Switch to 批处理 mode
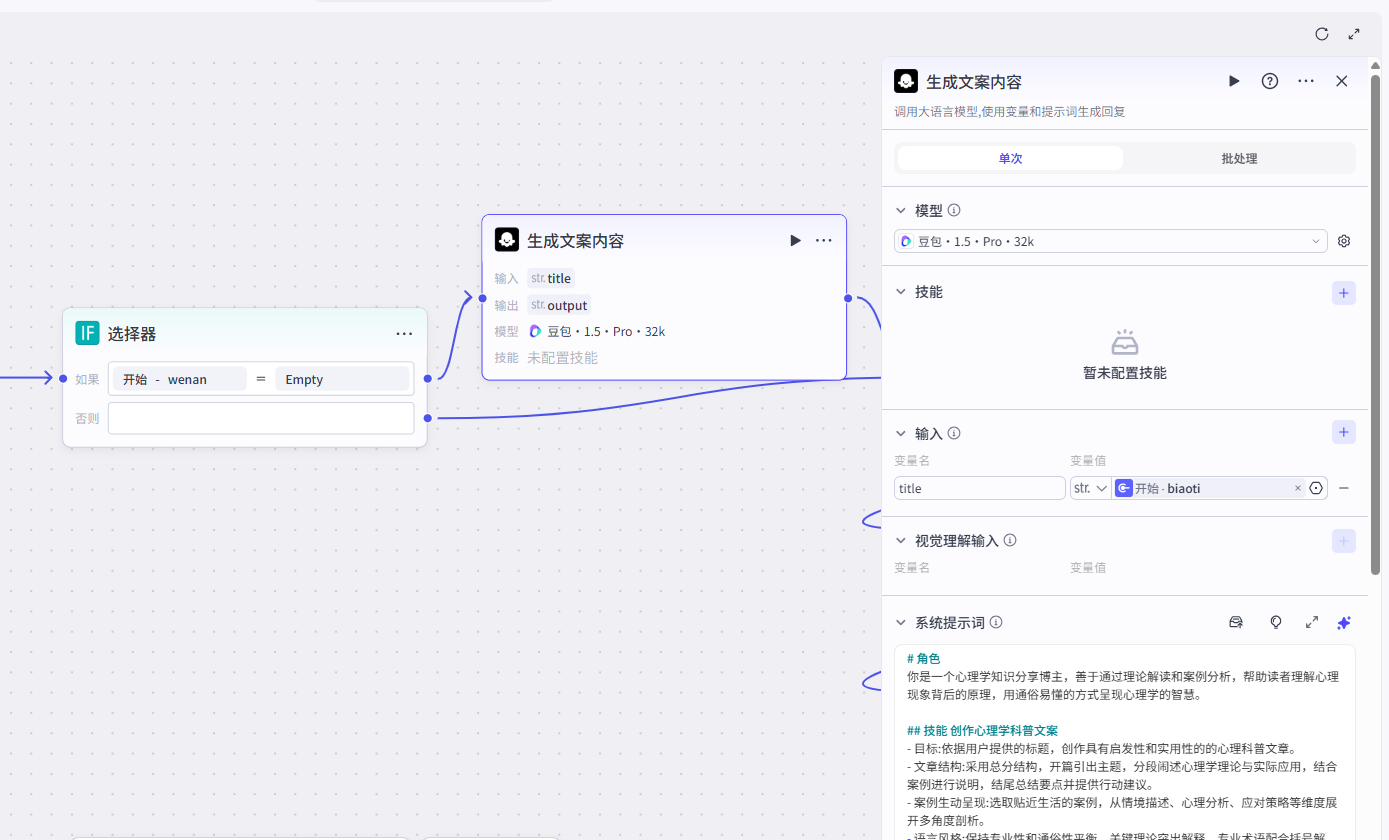 pos(1239,158)
